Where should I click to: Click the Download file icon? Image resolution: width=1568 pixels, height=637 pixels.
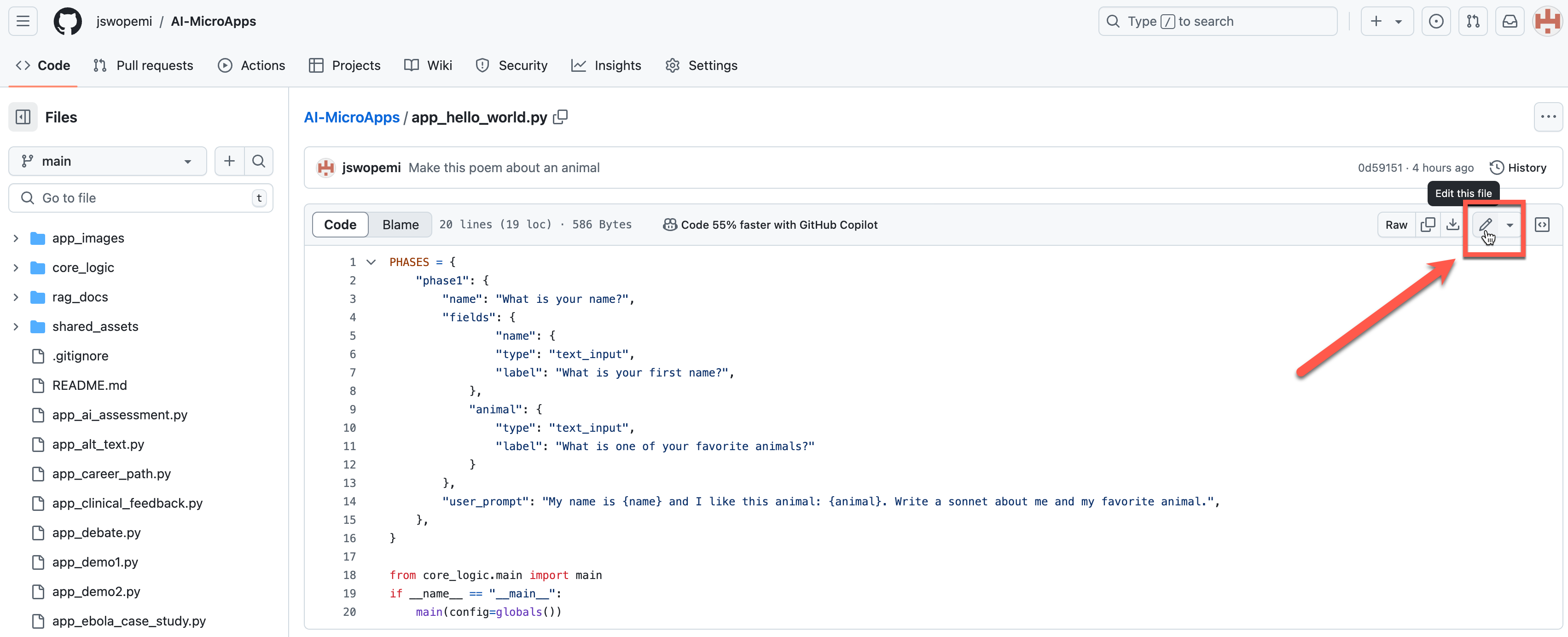tap(1452, 224)
